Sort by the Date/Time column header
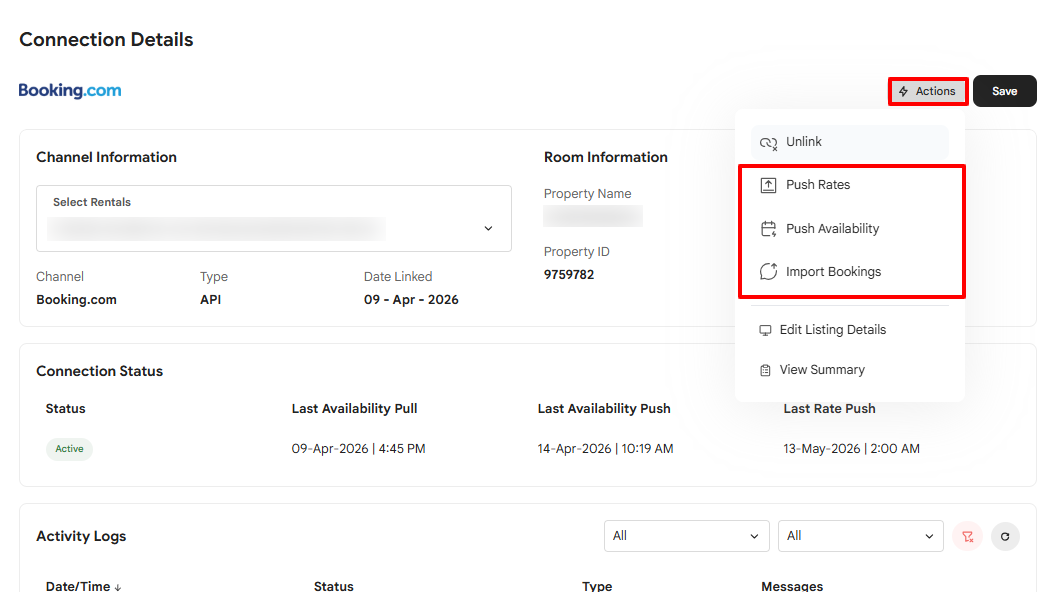Image resolution: width=1064 pixels, height=592 pixels. pyautogui.click(x=83, y=586)
